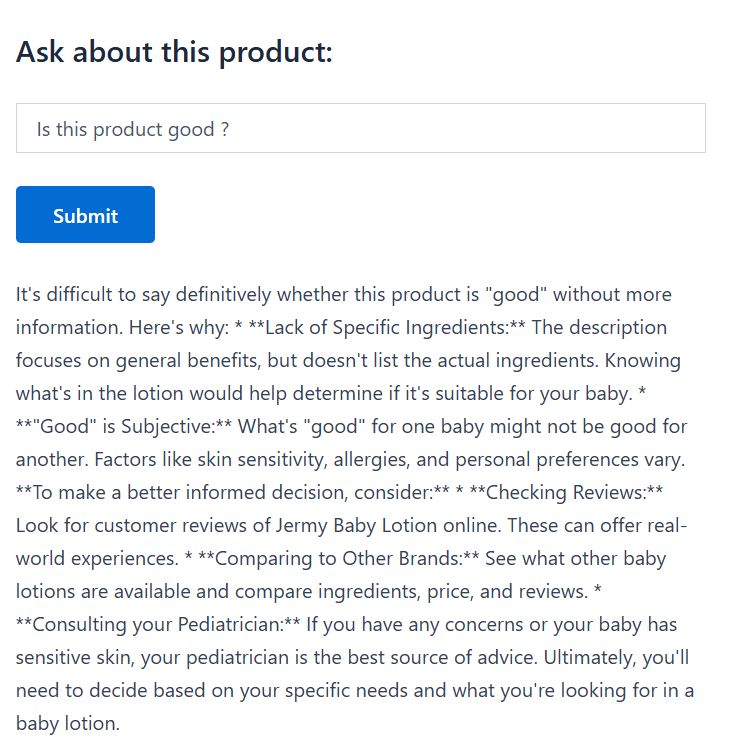
Task: Select the "Consulting your Pediatrician:" label
Action: (160, 625)
